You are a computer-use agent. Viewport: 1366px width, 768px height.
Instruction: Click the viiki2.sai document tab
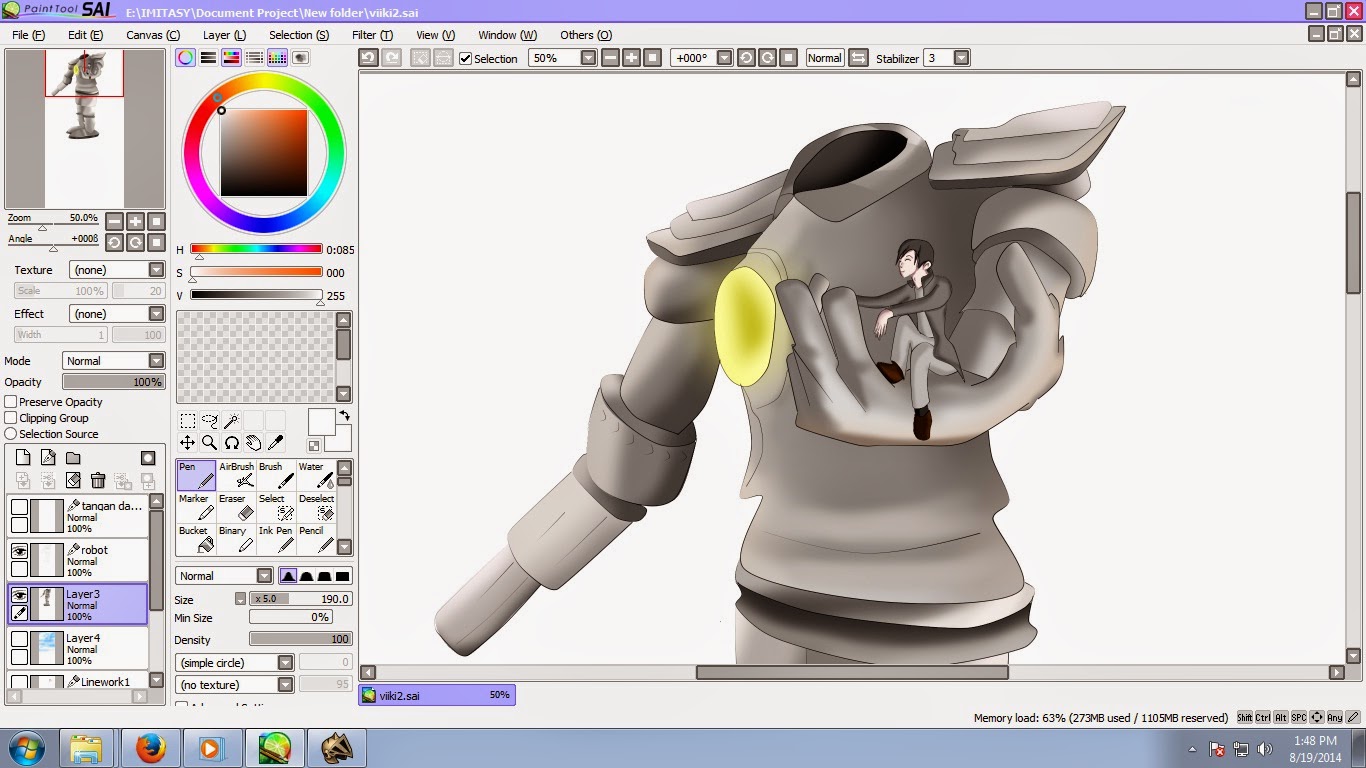click(436, 695)
